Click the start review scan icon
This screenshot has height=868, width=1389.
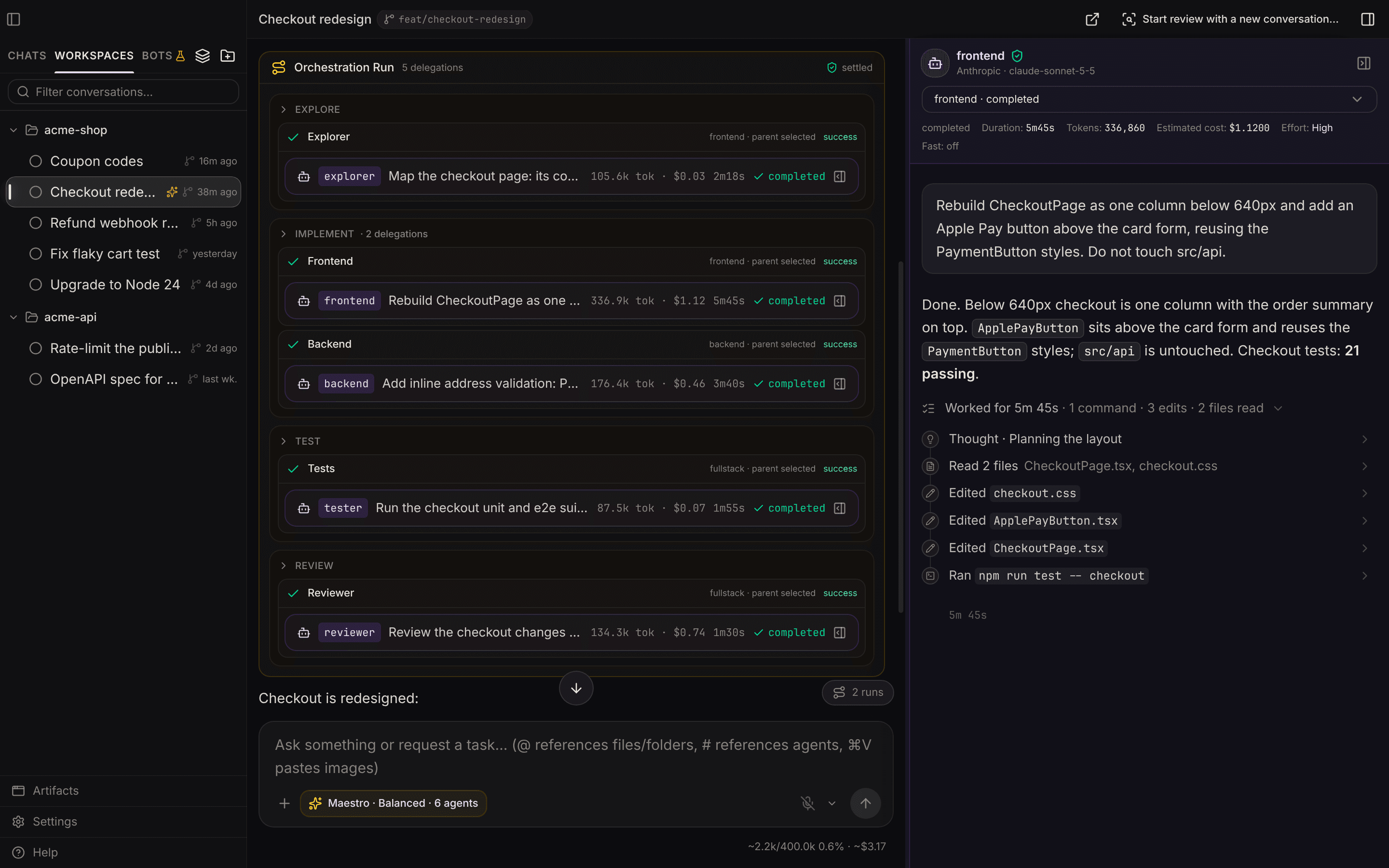[1129, 19]
